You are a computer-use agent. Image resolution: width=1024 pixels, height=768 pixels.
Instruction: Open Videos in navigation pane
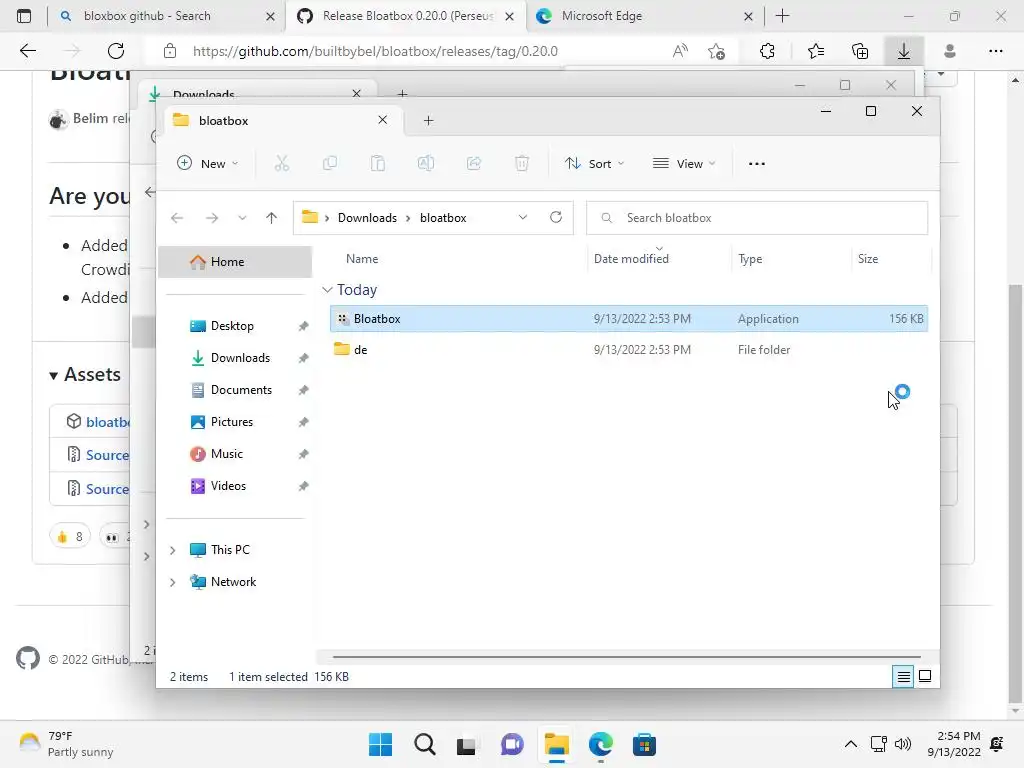228,486
